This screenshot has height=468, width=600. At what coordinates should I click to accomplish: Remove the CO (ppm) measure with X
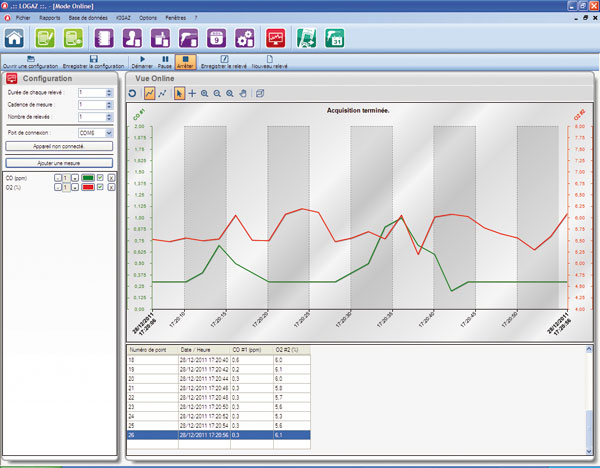tap(111, 178)
